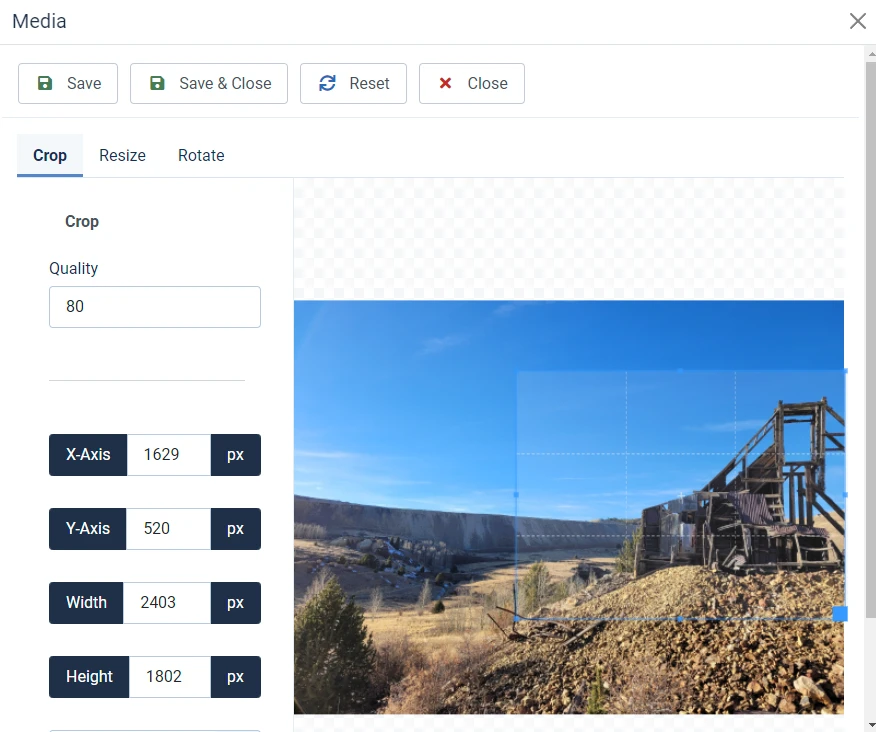Click the Reset button text
The width and height of the screenshot is (876, 732).
(369, 83)
